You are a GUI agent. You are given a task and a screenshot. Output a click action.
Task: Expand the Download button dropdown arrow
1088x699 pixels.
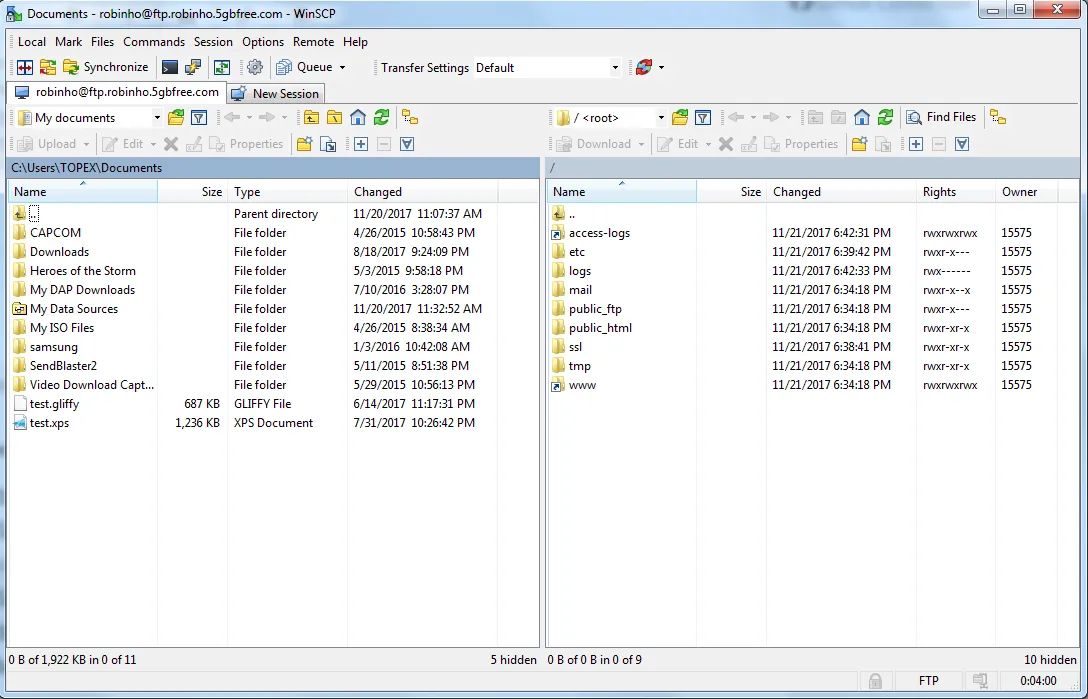pyautogui.click(x=641, y=144)
